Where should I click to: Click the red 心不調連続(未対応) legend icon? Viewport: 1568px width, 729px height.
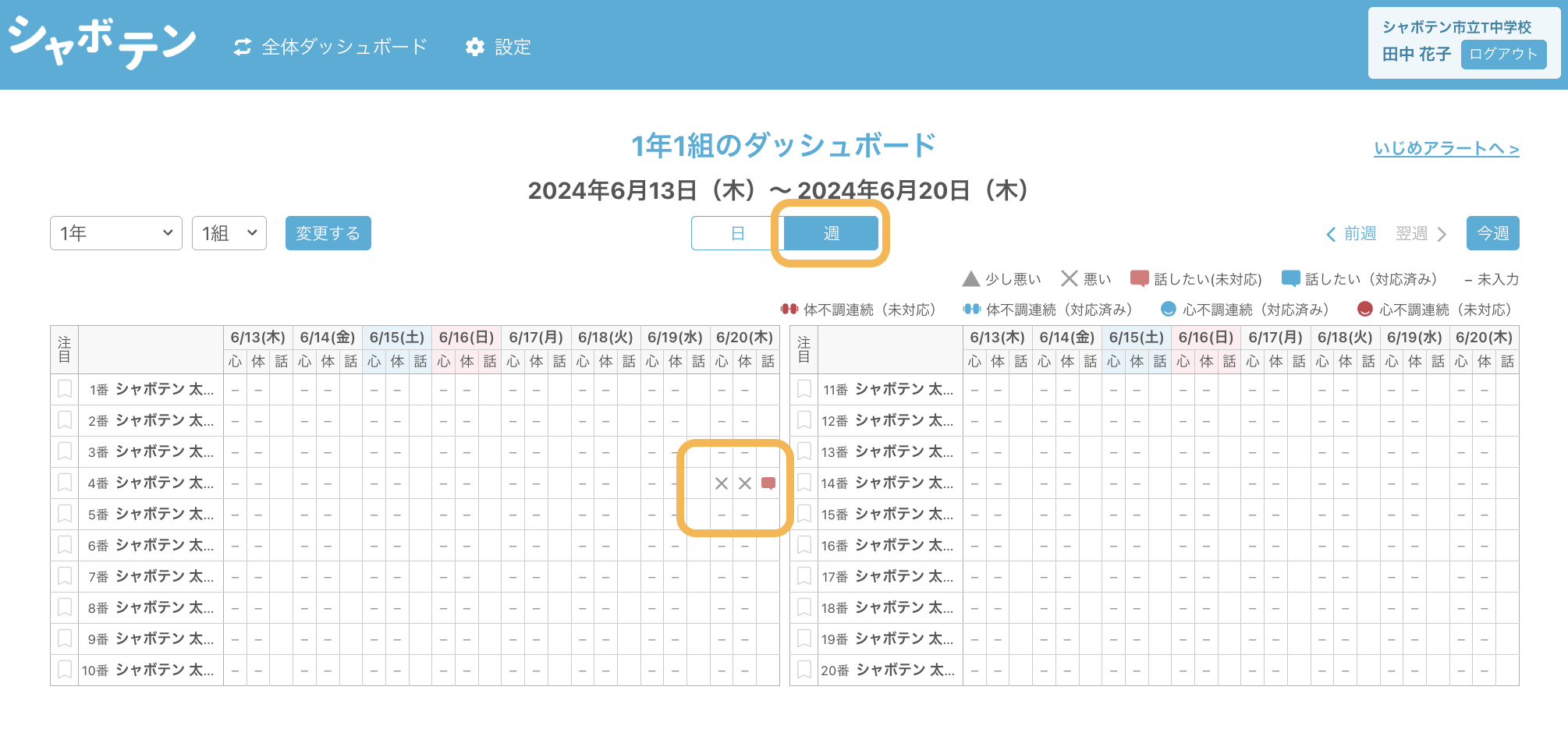(x=1365, y=309)
